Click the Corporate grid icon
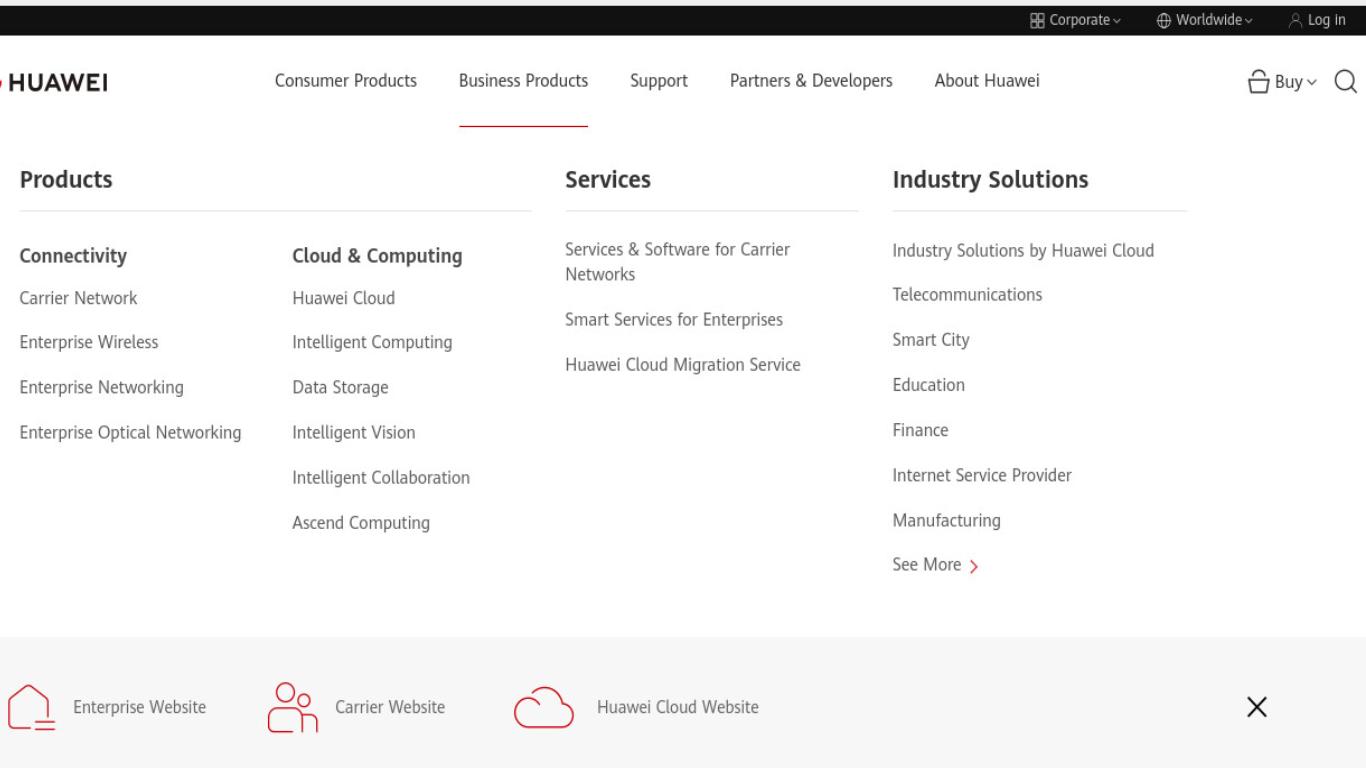The width and height of the screenshot is (1366, 768). point(1037,20)
